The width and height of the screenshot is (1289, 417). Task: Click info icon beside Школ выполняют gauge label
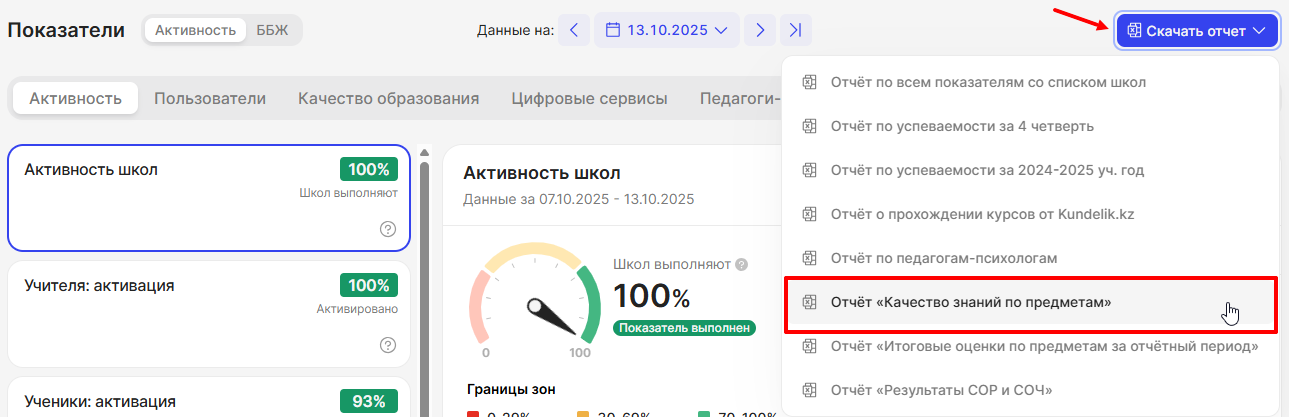coord(741,265)
